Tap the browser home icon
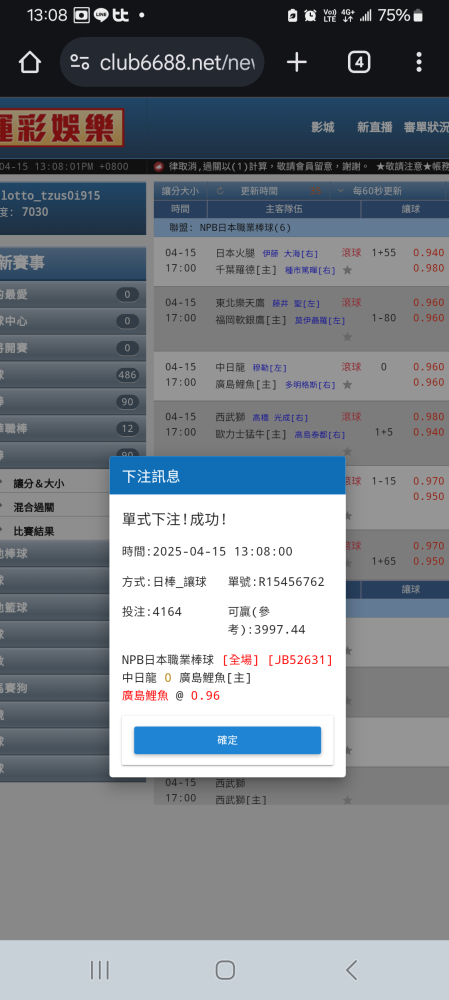449x1000 pixels. click(29, 62)
